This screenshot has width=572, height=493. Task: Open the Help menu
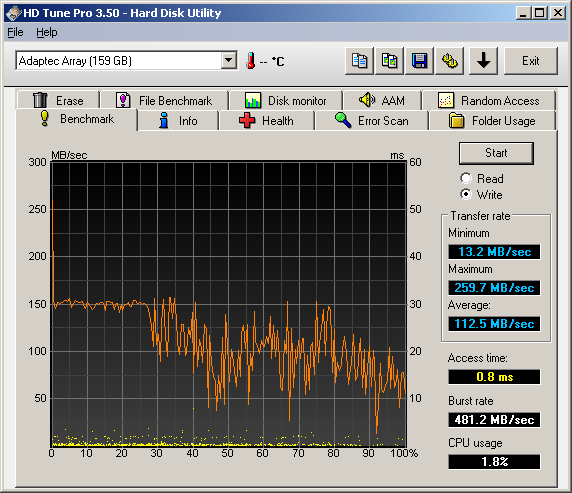tap(47, 32)
